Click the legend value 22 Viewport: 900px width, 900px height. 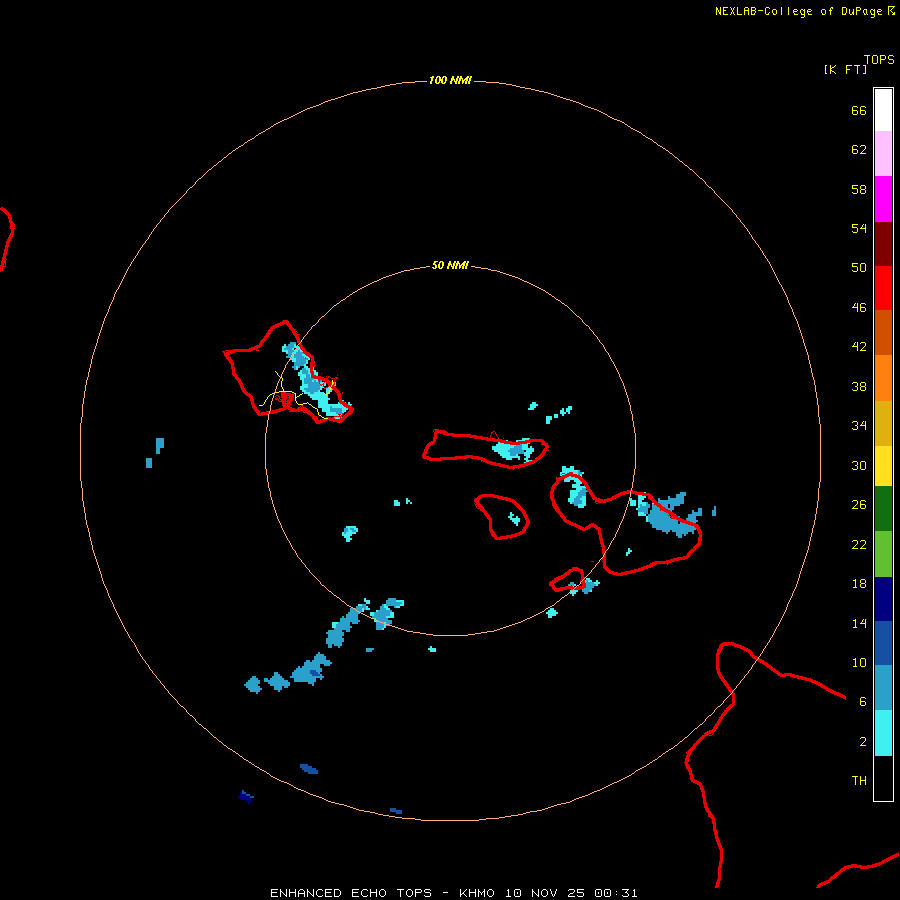[859, 545]
